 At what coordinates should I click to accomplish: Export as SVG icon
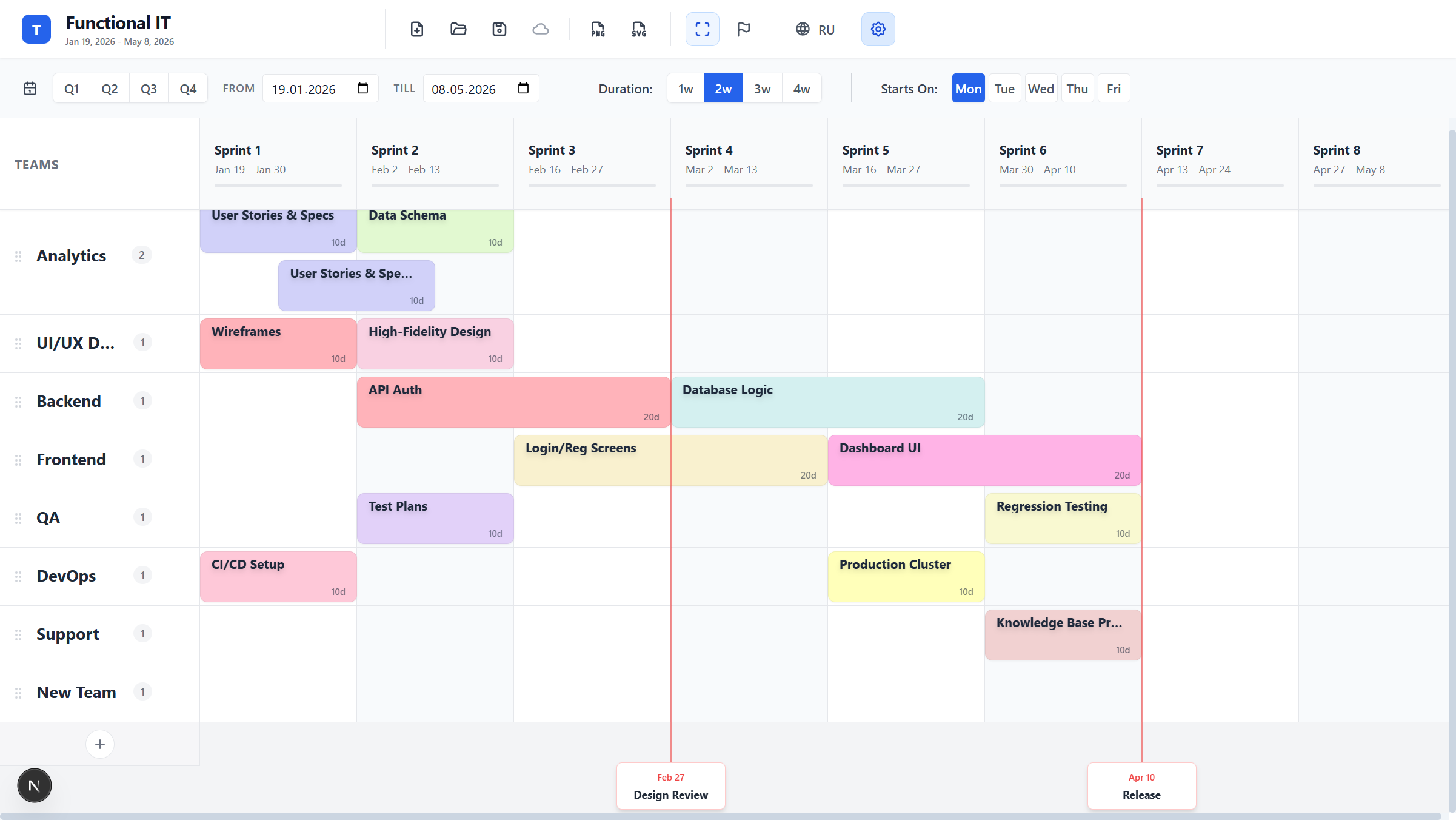[x=639, y=29]
